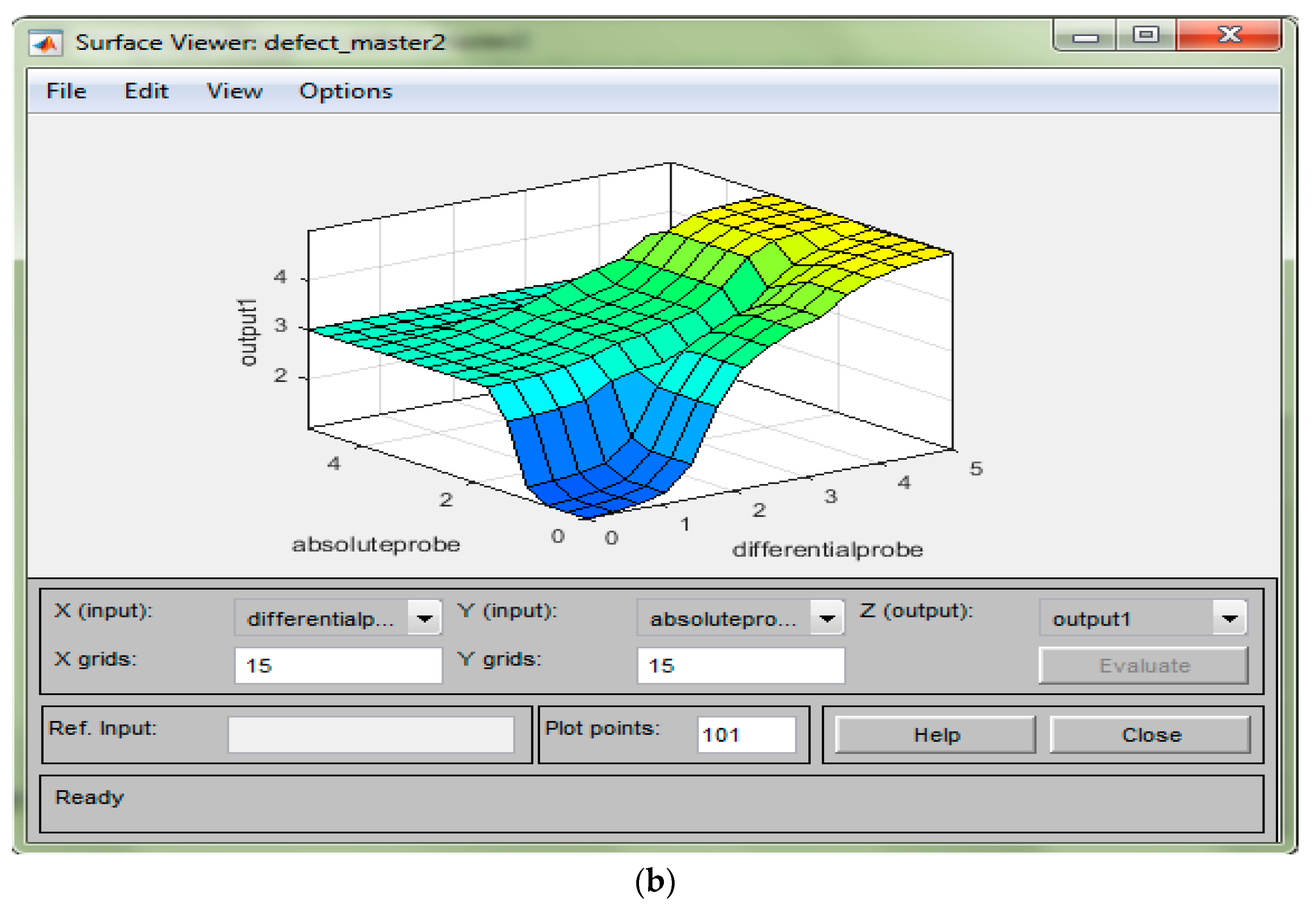This screenshot has width=1316, height=905.
Task: Open the File menu
Action: tap(66, 91)
